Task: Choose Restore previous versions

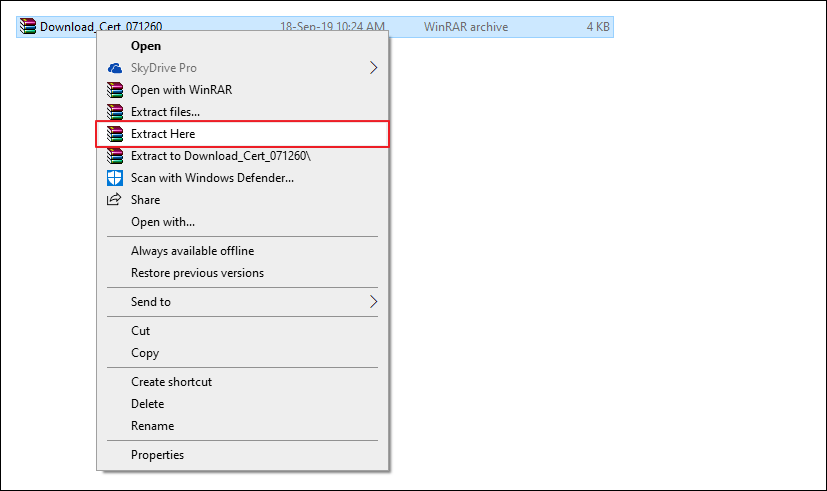Action: click(x=243, y=273)
